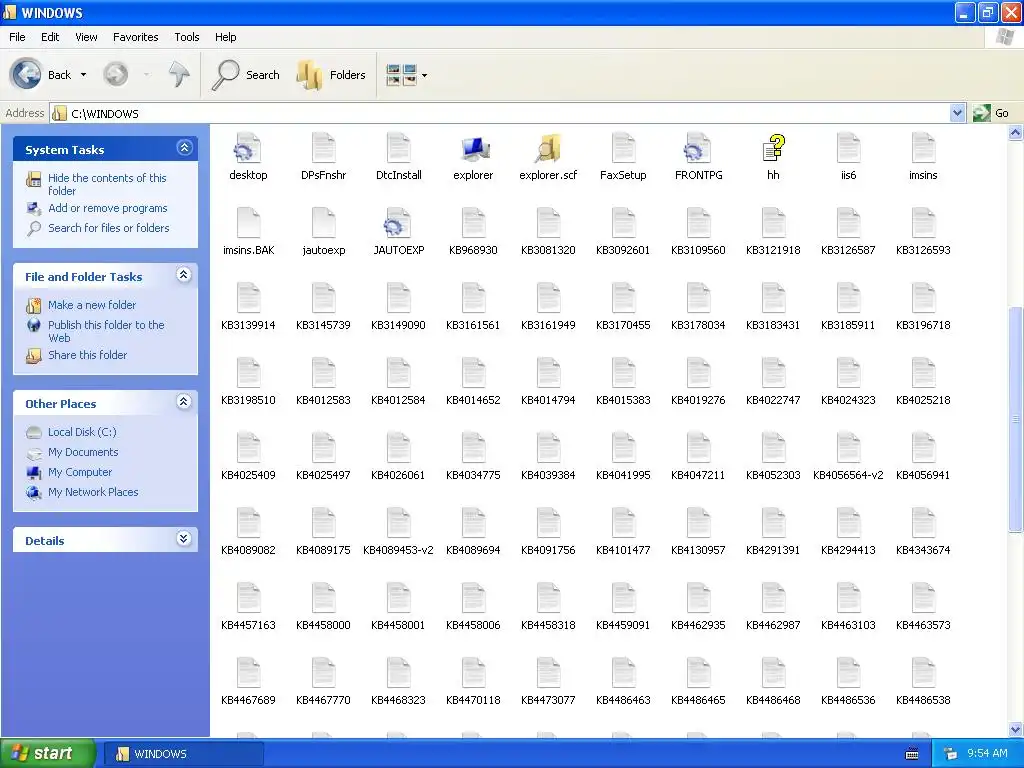
Task: Open the Edit menu
Action: 50,37
